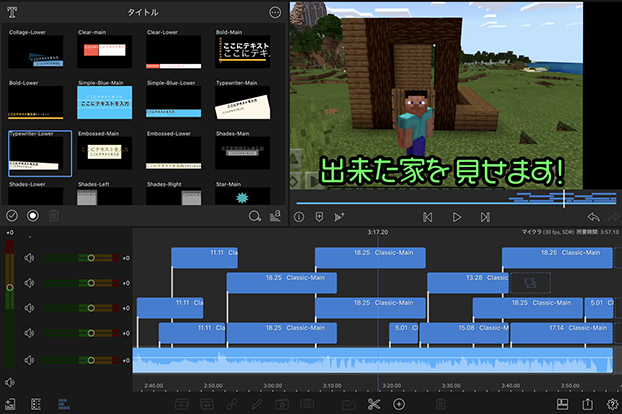The height and width of the screenshot is (414, 622).
Task: Toggle the master volume speaker icon
Action: tap(10, 382)
